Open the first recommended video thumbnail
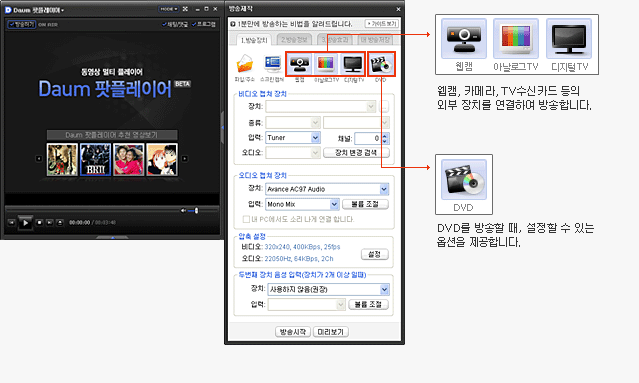Viewport: 639px width, 383px height. coord(62,159)
